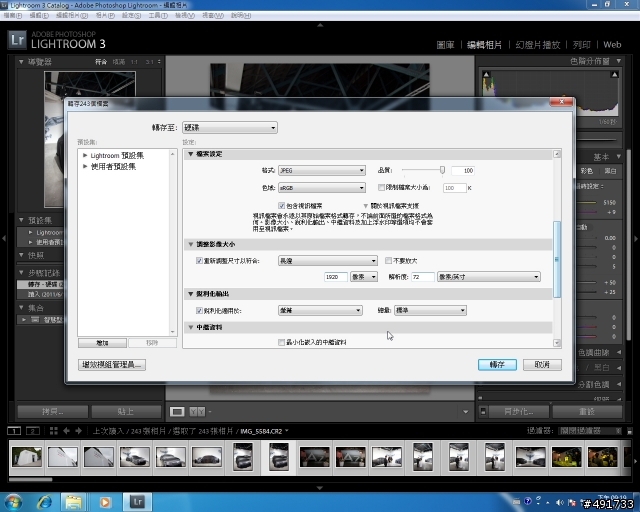This screenshot has width=640, height=512.
Task: Click the 解析度 72 input field
Action: 422,277
